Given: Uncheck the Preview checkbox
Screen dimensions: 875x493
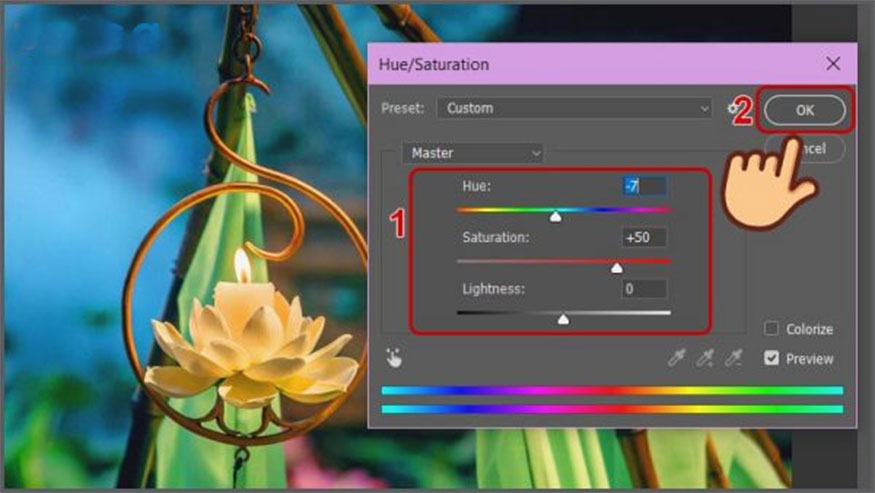Looking at the screenshot, I should click(x=771, y=358).
